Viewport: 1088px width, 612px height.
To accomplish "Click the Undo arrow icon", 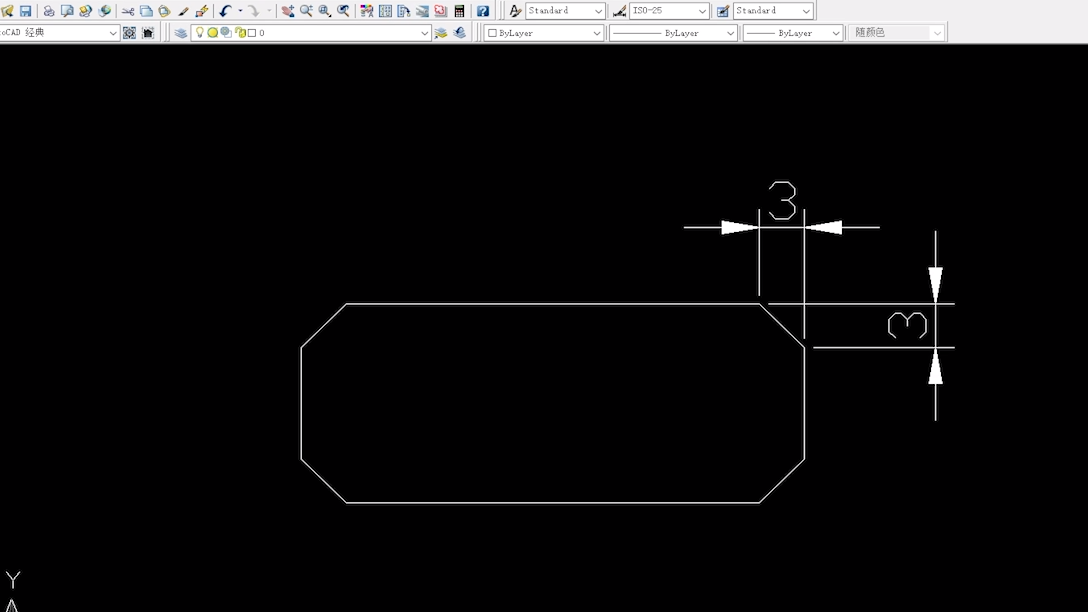I will point(225,11).
